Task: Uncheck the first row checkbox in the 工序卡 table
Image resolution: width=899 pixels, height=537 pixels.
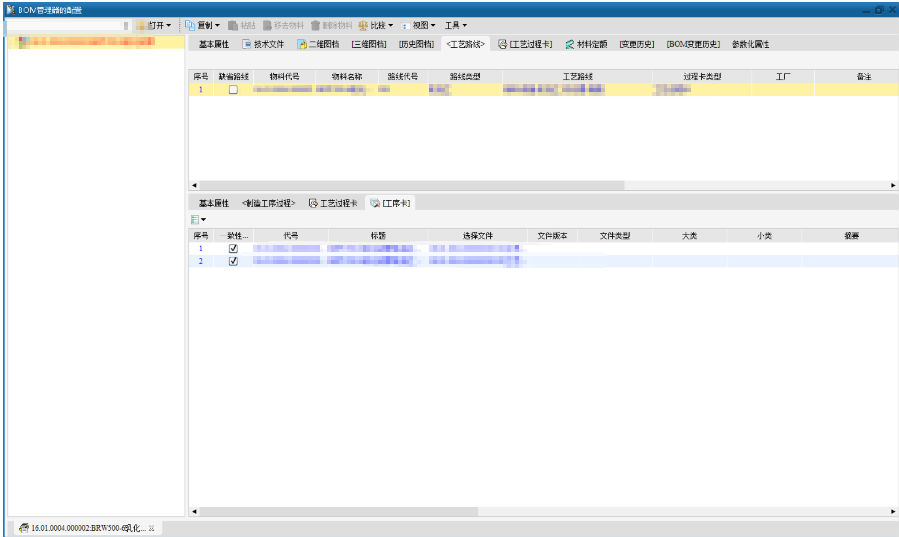Action: tap(233, 249)
